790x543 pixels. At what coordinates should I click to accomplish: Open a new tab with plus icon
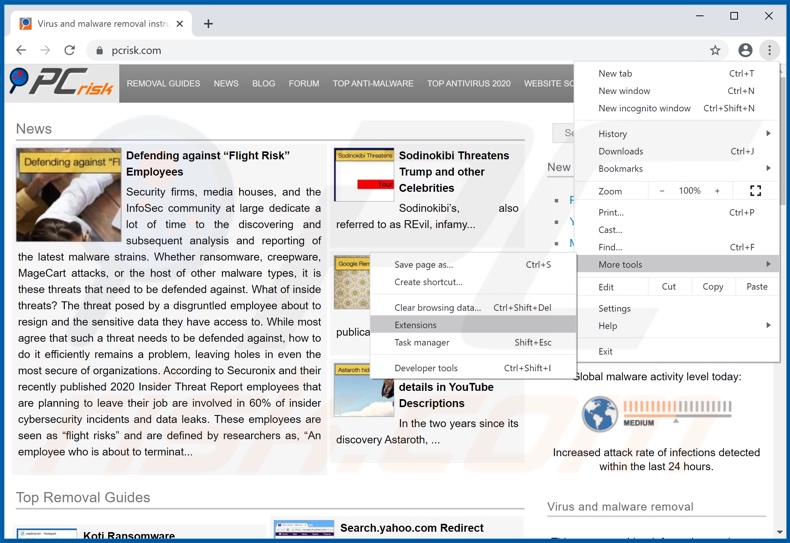[208, 23]
